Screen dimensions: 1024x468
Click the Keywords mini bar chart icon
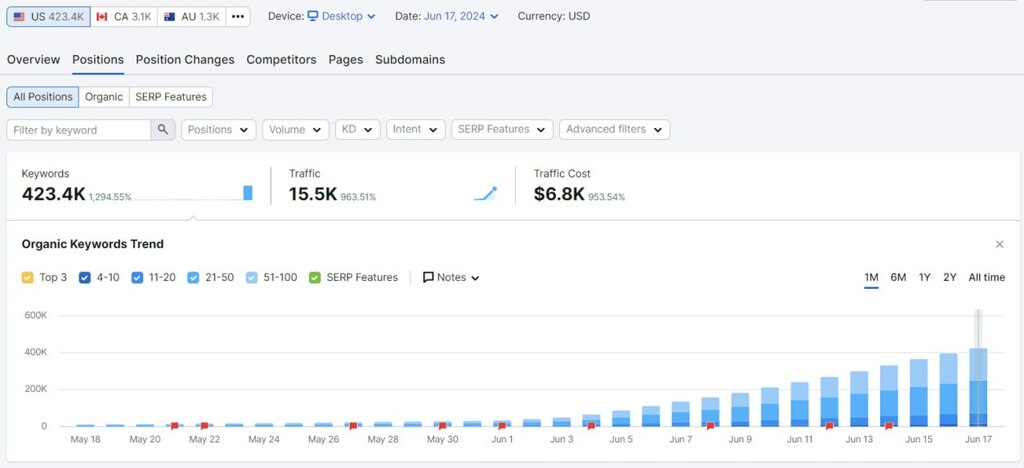coord(247,193)
